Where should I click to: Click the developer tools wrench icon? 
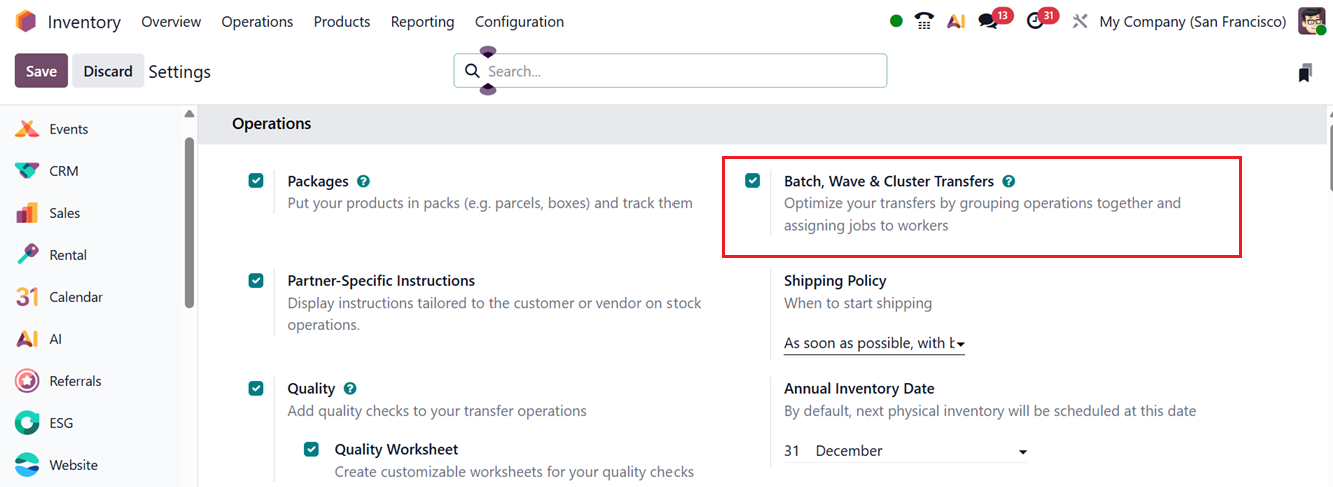pyautogui.click(x=1079, y=21)
